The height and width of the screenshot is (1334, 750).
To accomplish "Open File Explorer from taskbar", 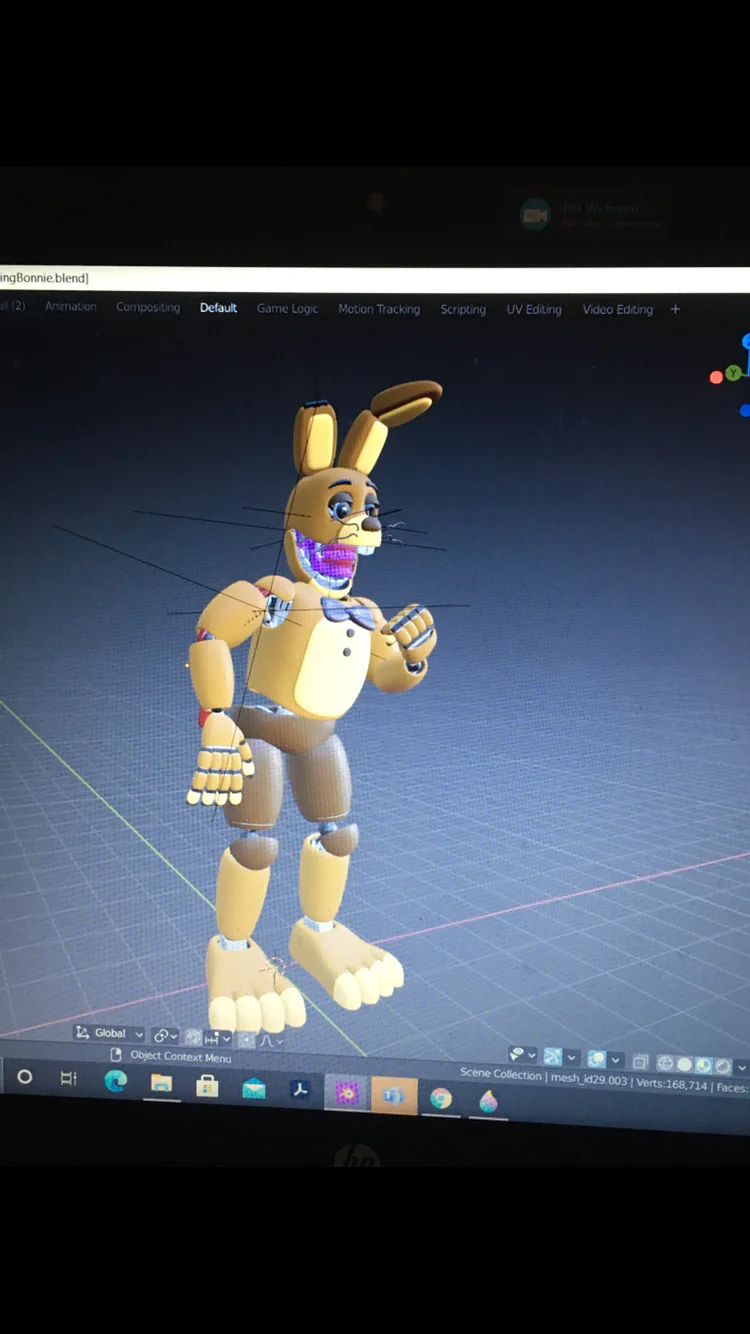I will (x=161, y=1083).
